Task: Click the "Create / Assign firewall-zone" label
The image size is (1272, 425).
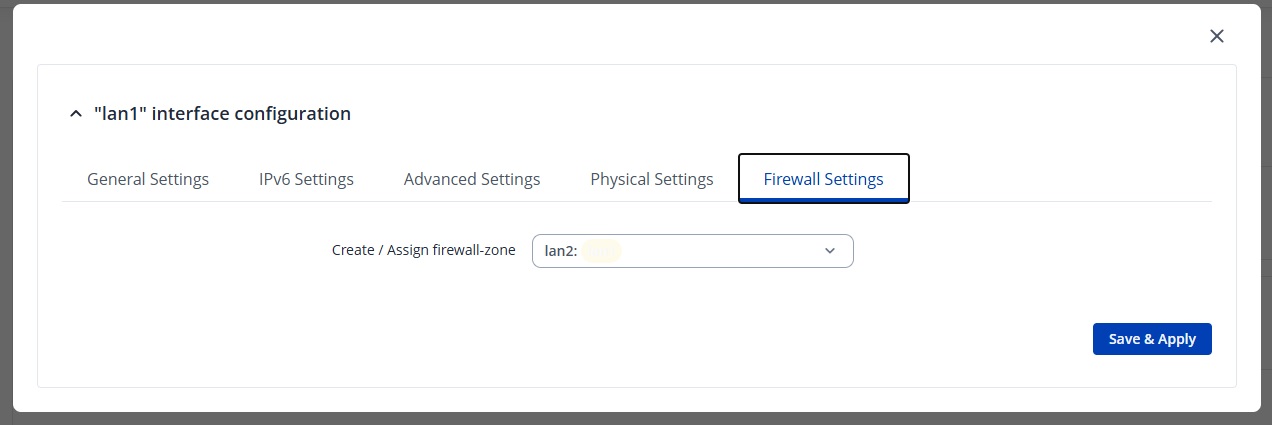Action: tap(424, 250)
